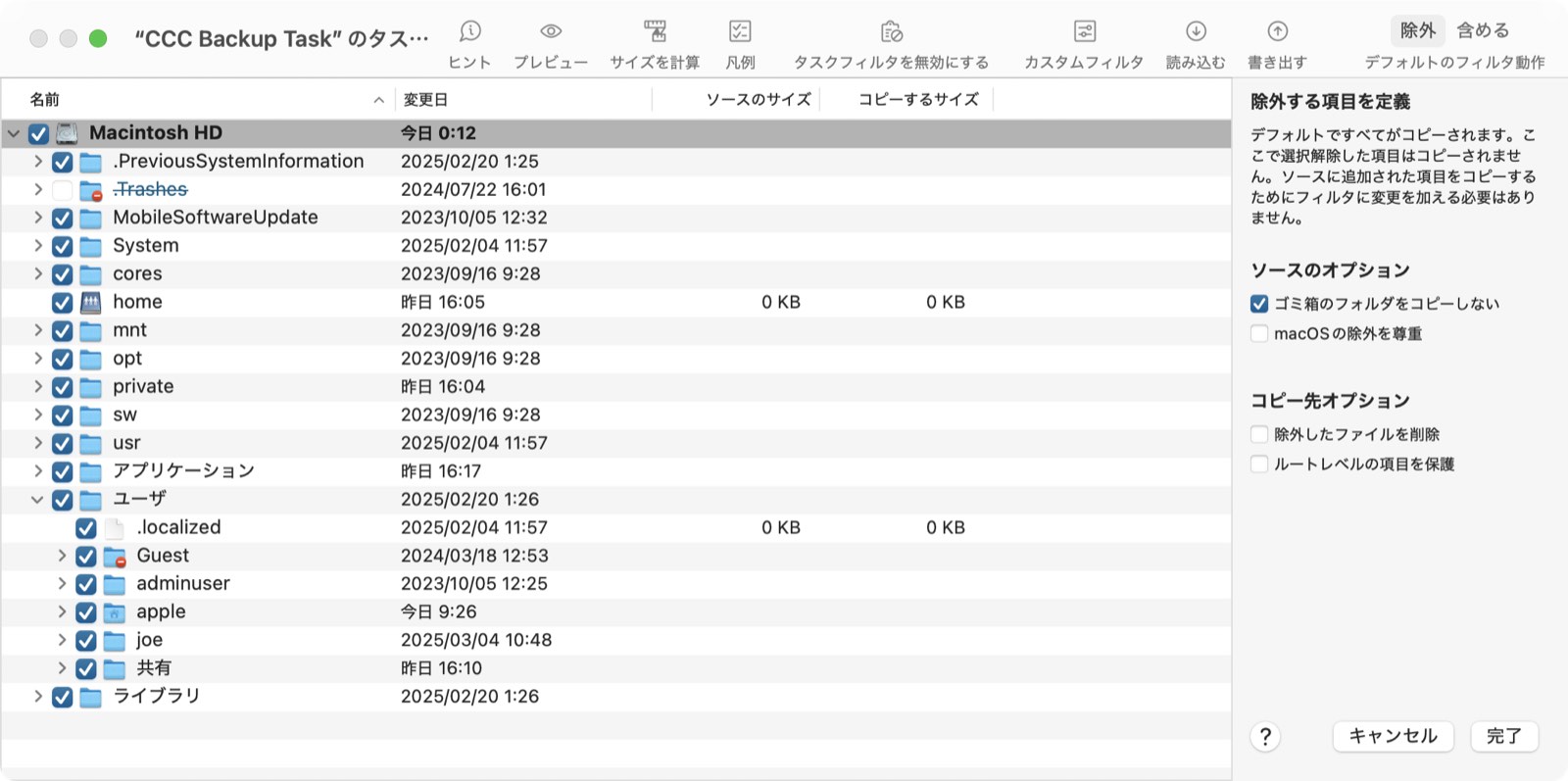
Task: Click the プレビュー eye icon
Action: point(551,31)
